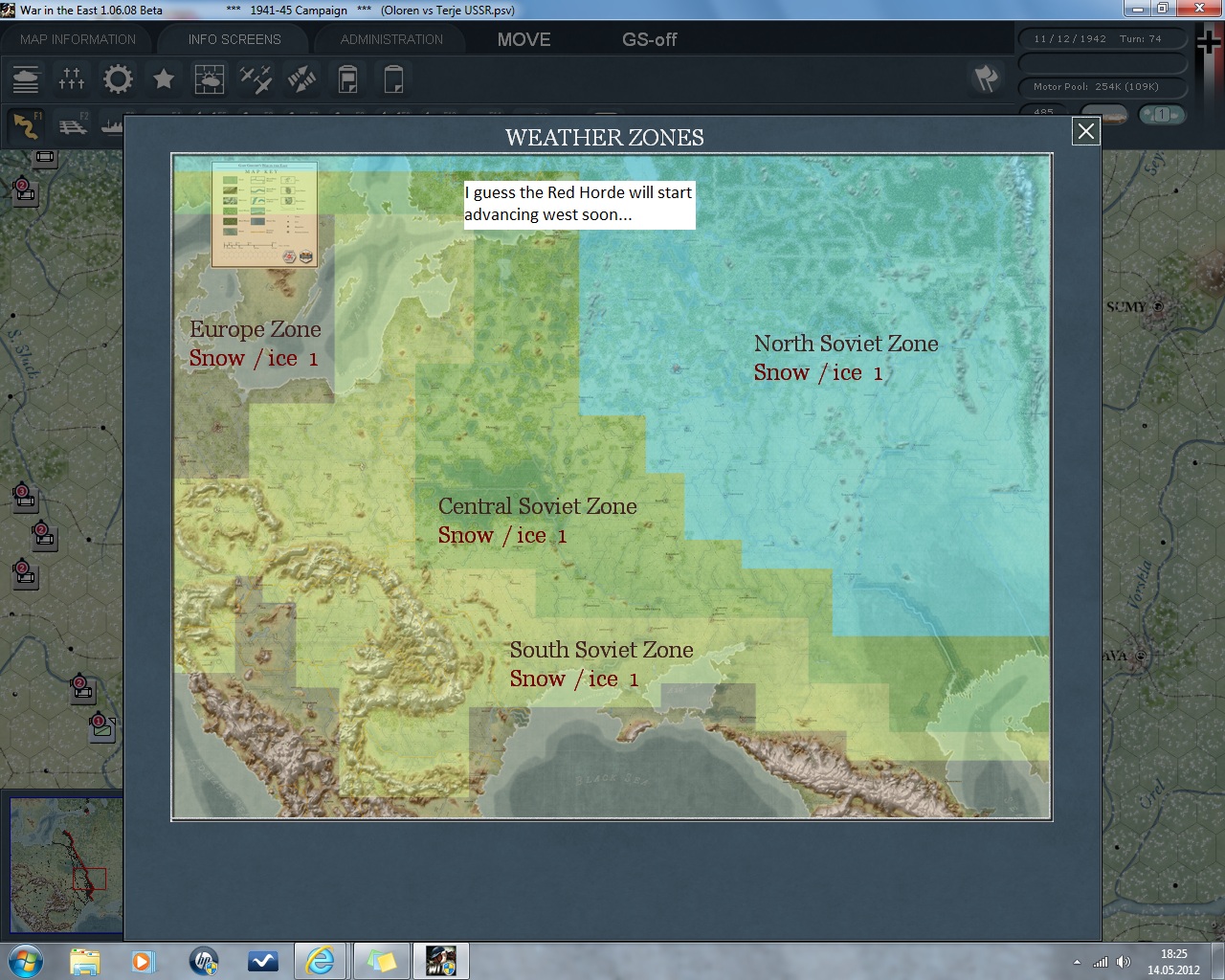This screenshot has height=980, width=1225.
Task: Click the MOVE mode label
Action: [x=523, y=39]
